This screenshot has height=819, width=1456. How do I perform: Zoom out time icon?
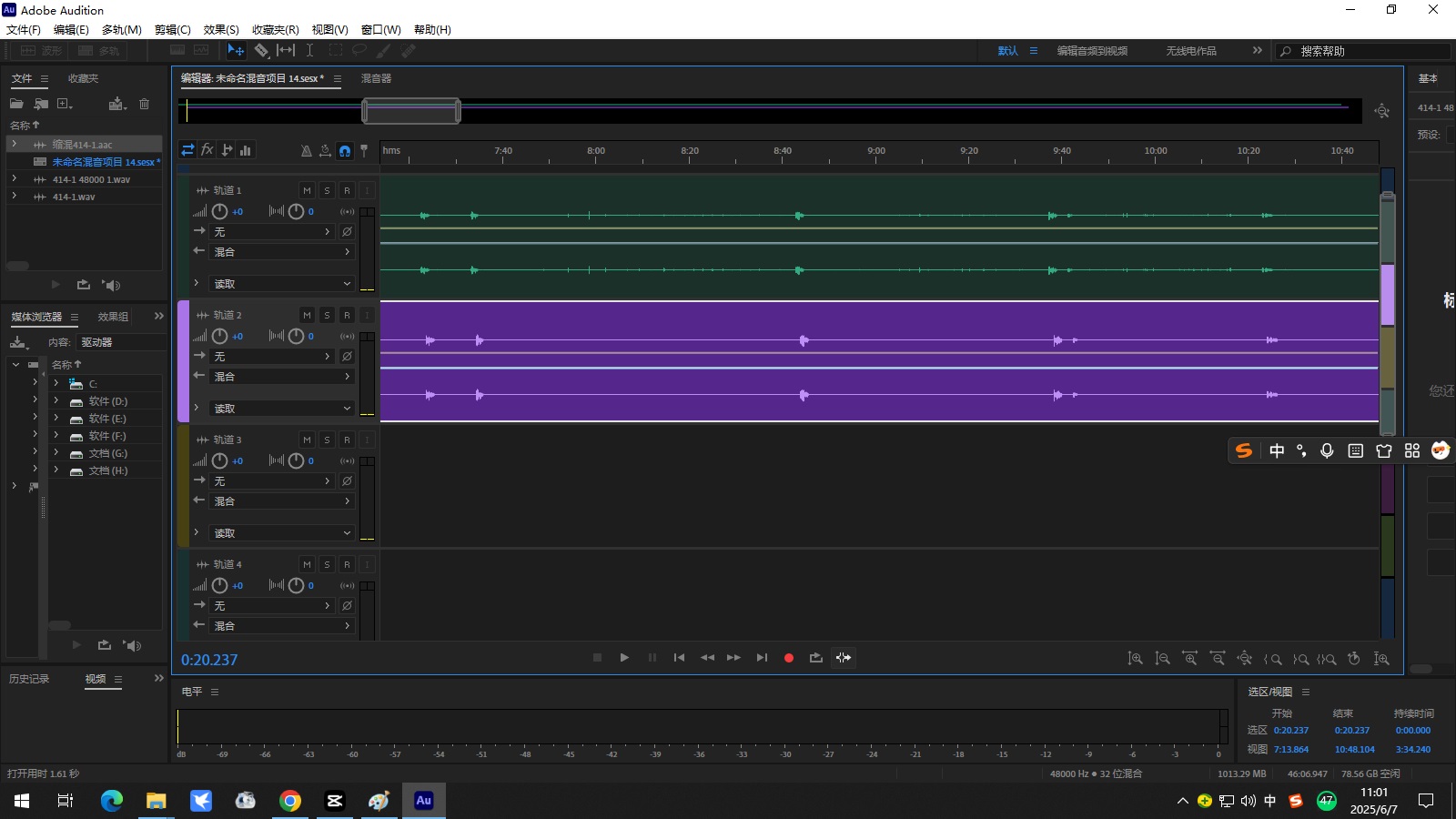pyautogui.click(x=1217, y=658)
